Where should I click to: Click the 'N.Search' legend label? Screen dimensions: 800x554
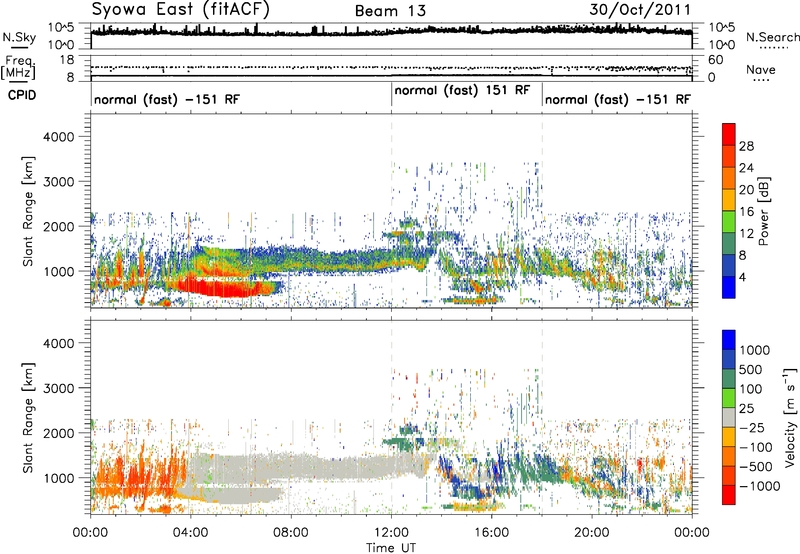pos(773,37)
